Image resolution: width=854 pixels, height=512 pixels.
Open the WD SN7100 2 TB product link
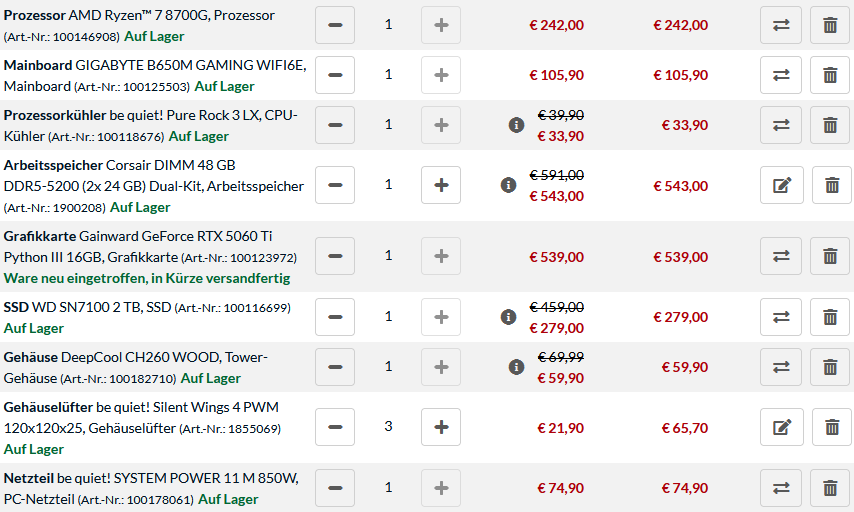102,307
